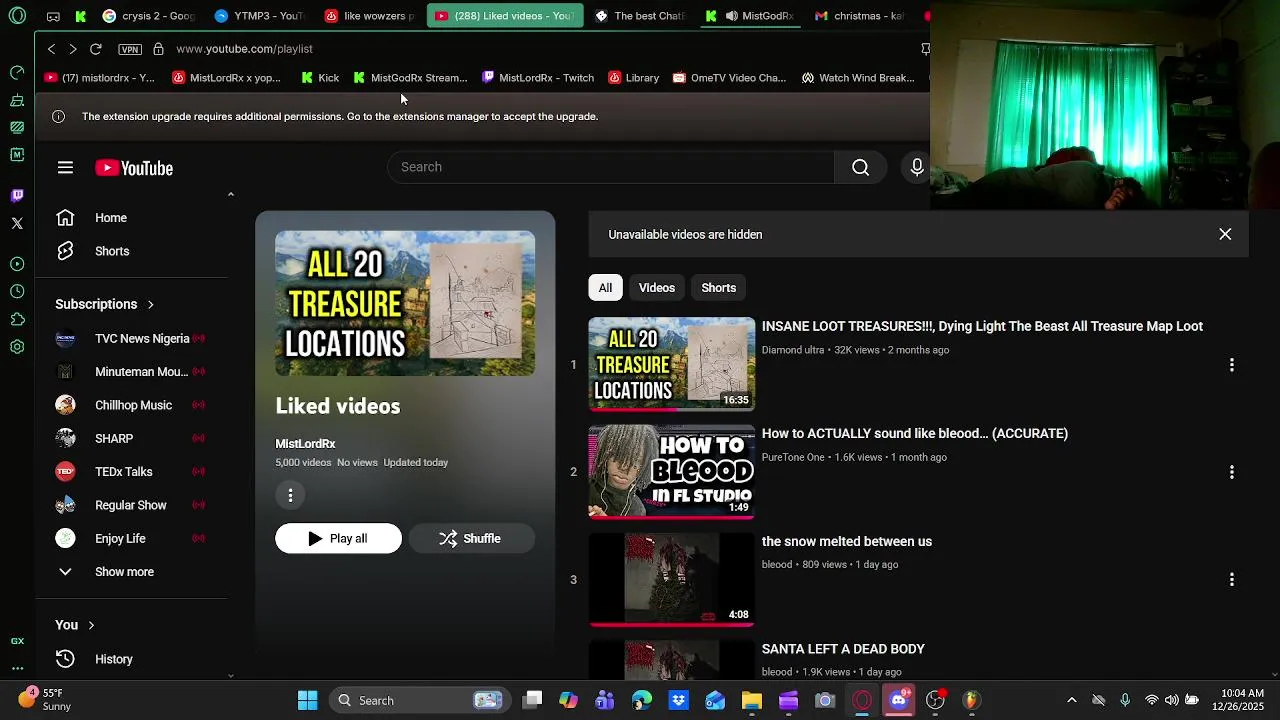
Task: Switch to The best Chat tab
Action: (639, 16)
